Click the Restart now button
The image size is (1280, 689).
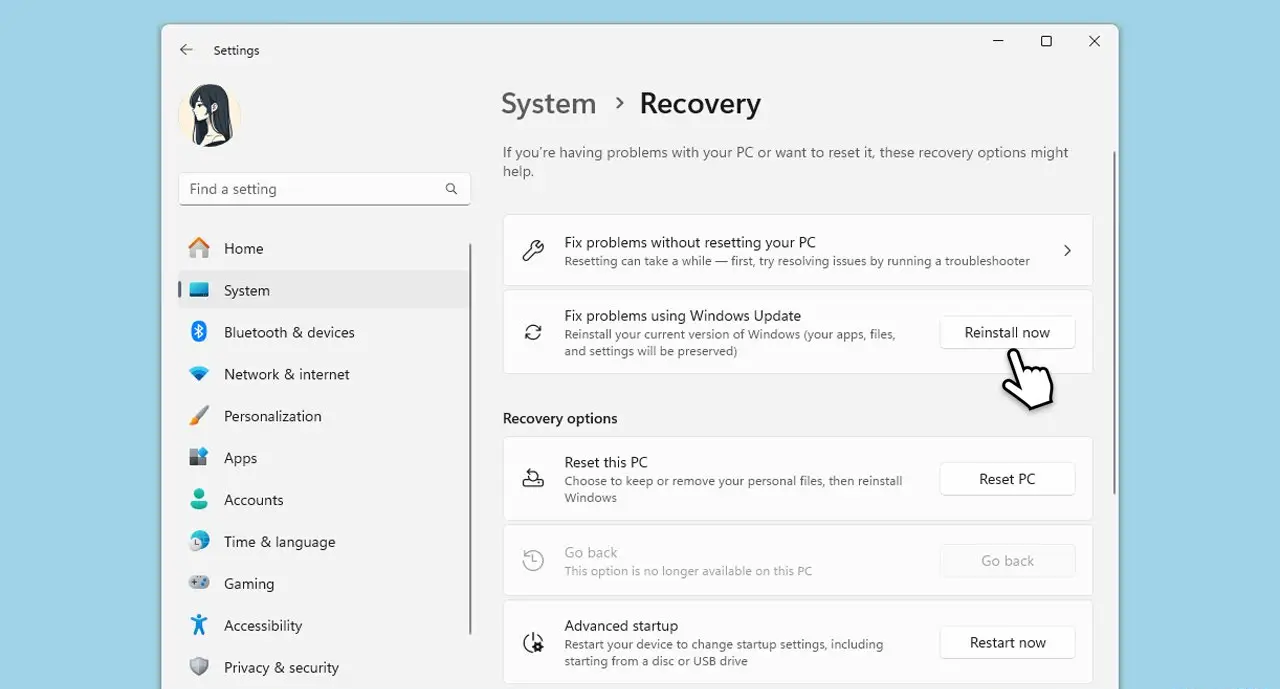pyautogui.click(x=1007, y=643)
